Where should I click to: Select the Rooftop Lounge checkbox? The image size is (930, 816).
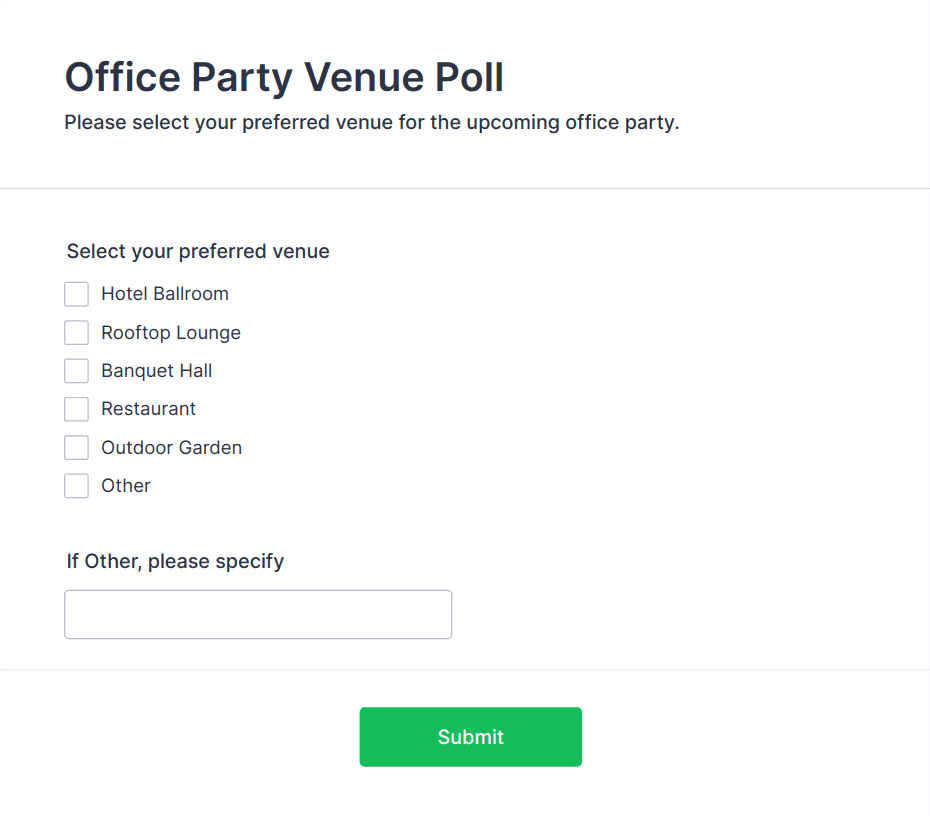tap(76, 332)
